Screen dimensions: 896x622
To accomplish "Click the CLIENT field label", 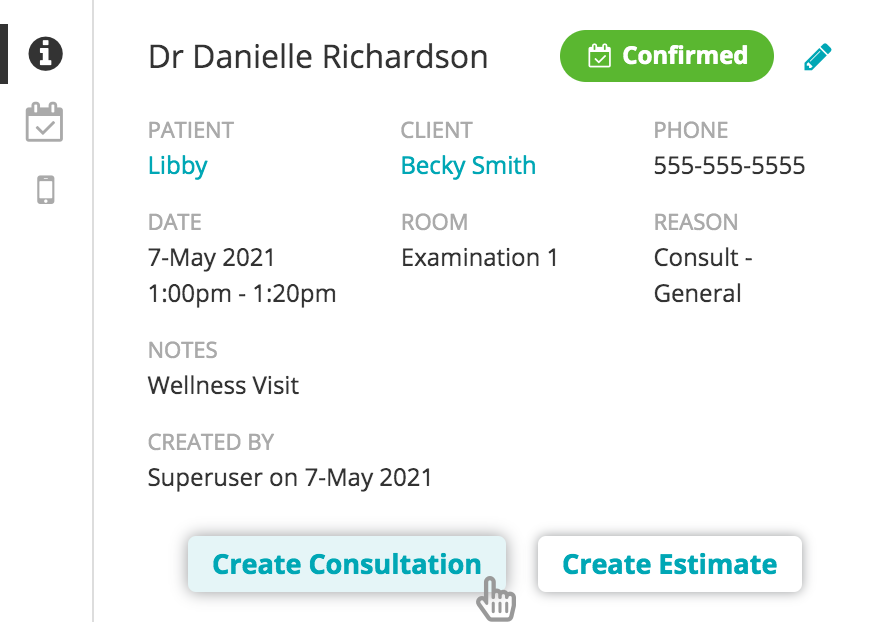I will [436, 130].
